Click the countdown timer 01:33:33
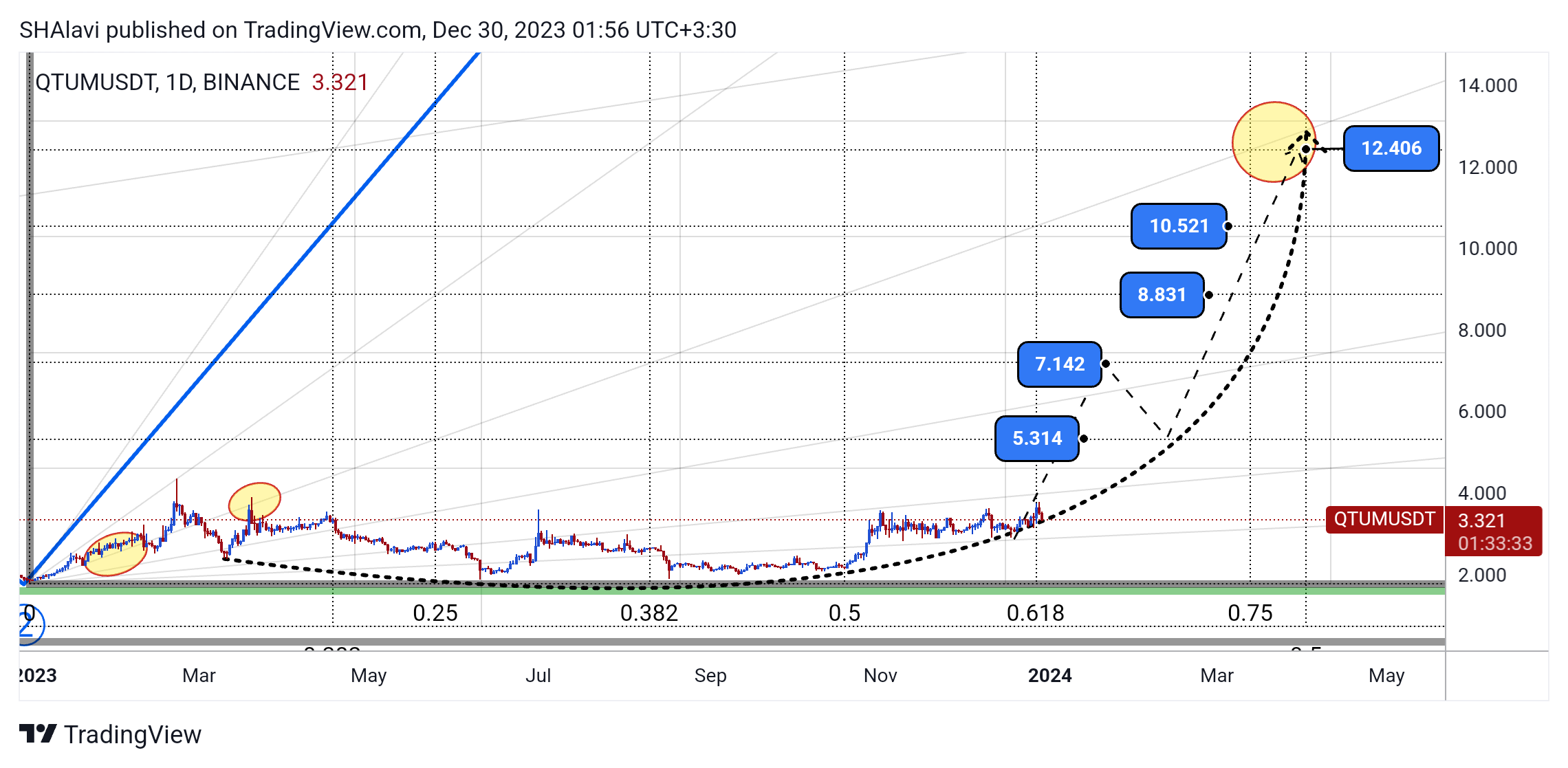Viewport: 1568px width, 768px height. [x=1495, y=544]
